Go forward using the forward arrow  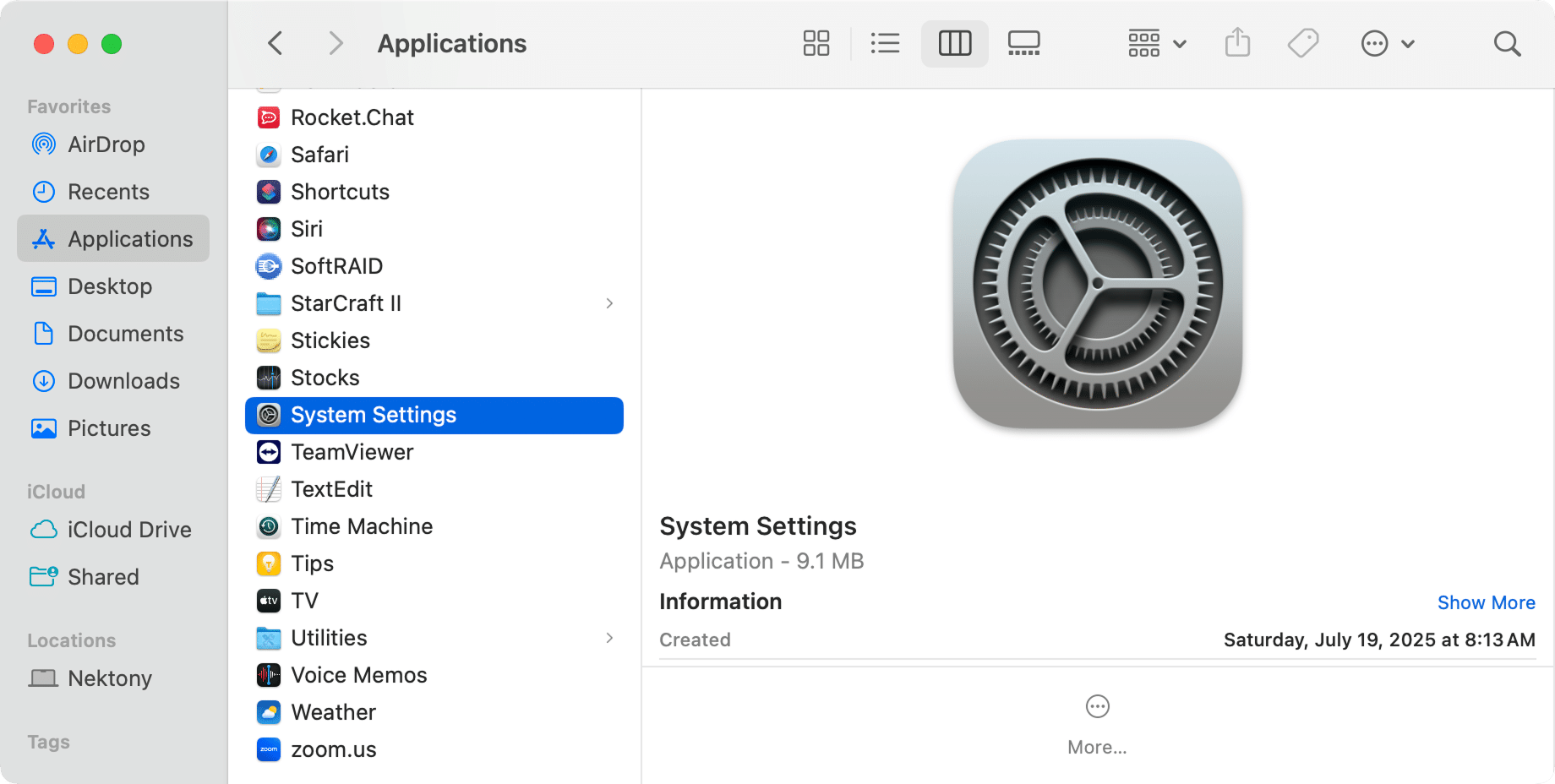pos(336,43)
